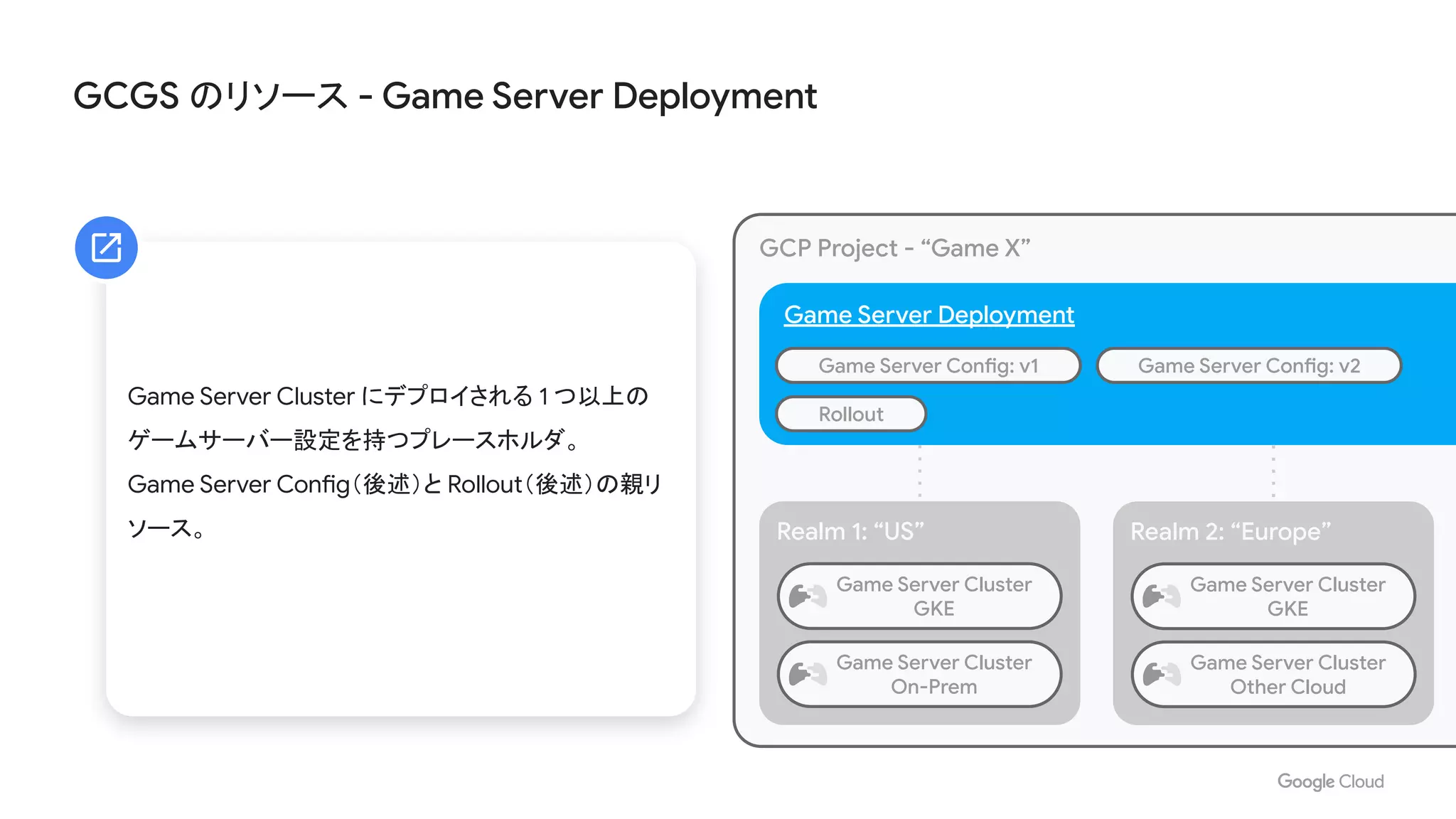
Task: Click the Google Cloud logo
Action: tap(1330, 781)
